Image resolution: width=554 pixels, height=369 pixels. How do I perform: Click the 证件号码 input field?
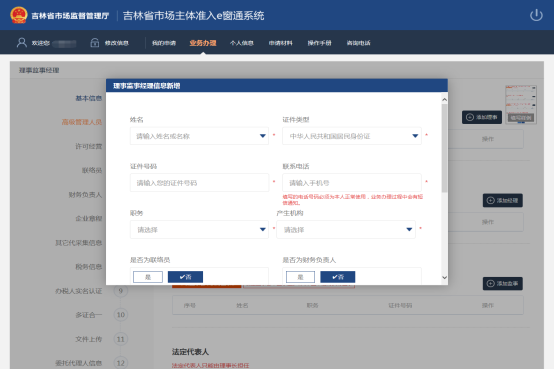pyautogui.click(x=199, y=183)
